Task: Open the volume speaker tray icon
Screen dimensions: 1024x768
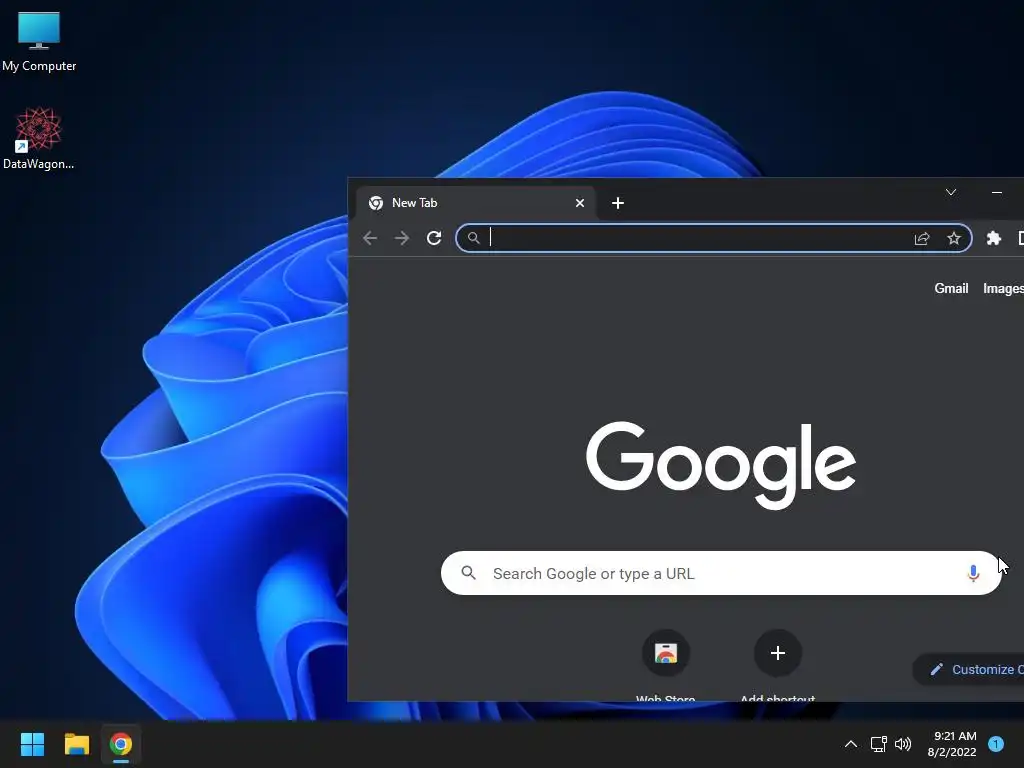Action: pyautogui.click(x=903, y=744)
